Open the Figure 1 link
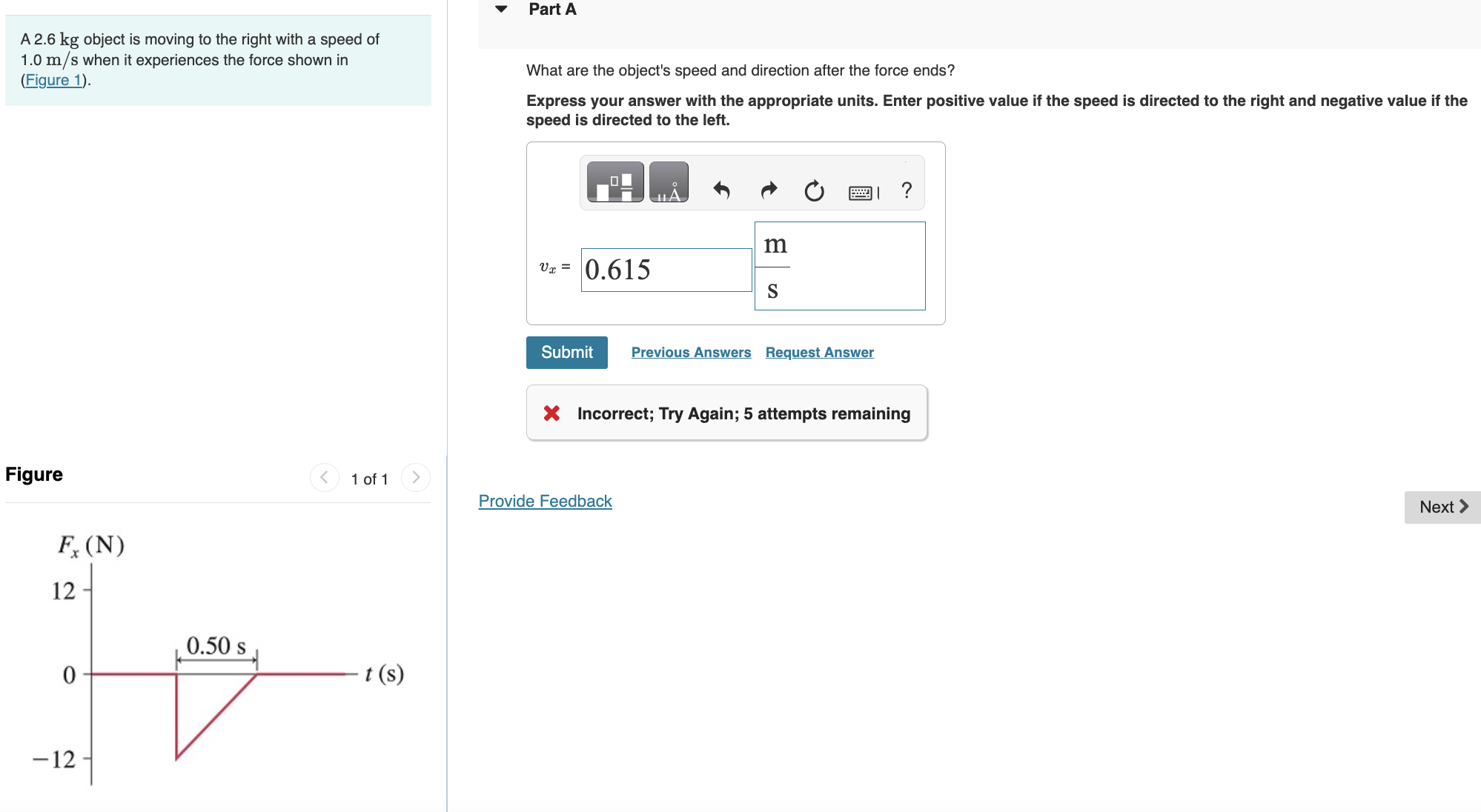The height and width of the screenshot is (812, 1481). click(x=54, y=80)
